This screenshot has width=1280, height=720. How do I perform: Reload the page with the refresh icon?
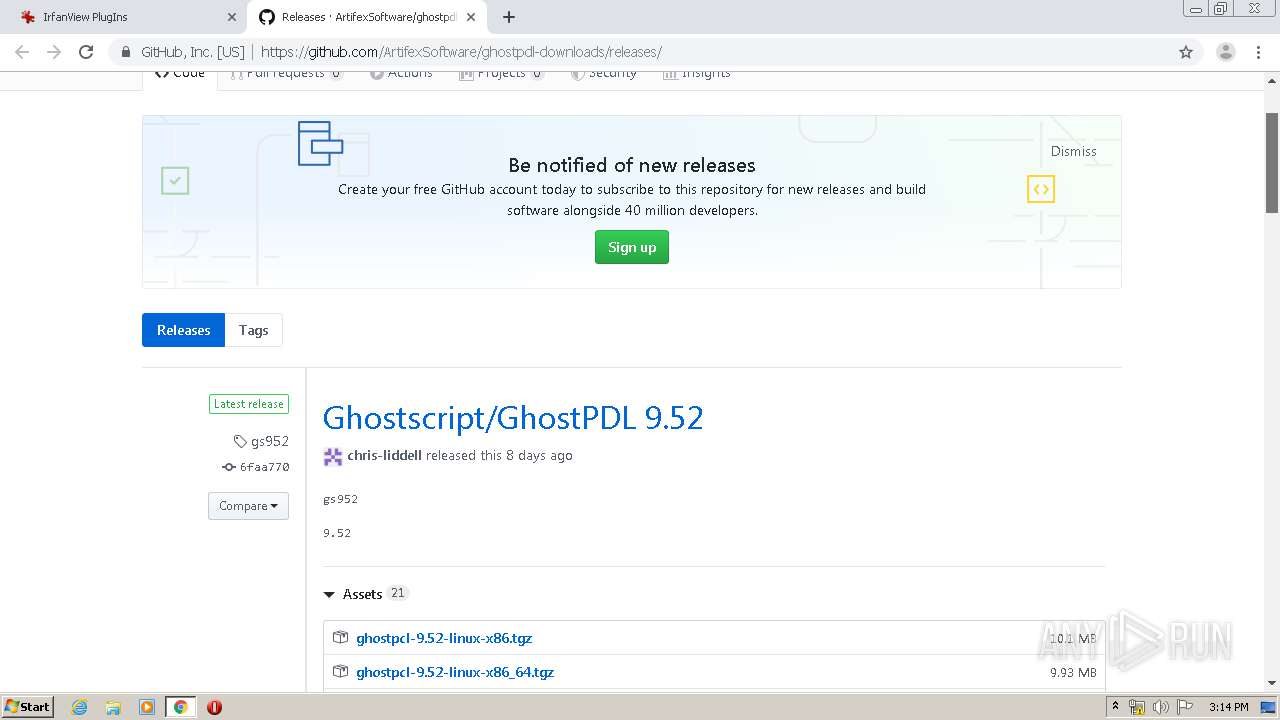click(x=86, y=52)
